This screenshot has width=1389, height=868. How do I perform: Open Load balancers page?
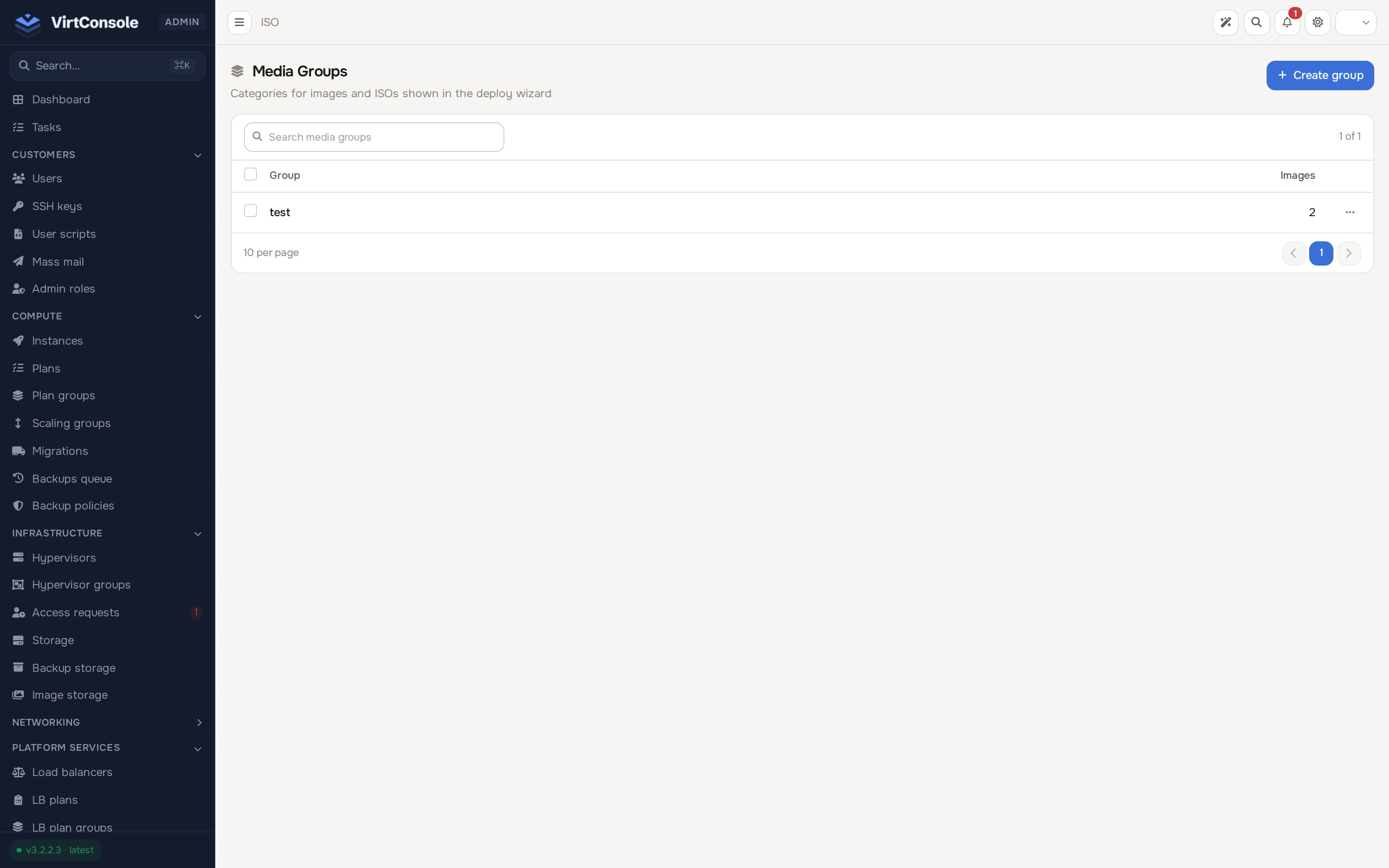click(107, 772)
